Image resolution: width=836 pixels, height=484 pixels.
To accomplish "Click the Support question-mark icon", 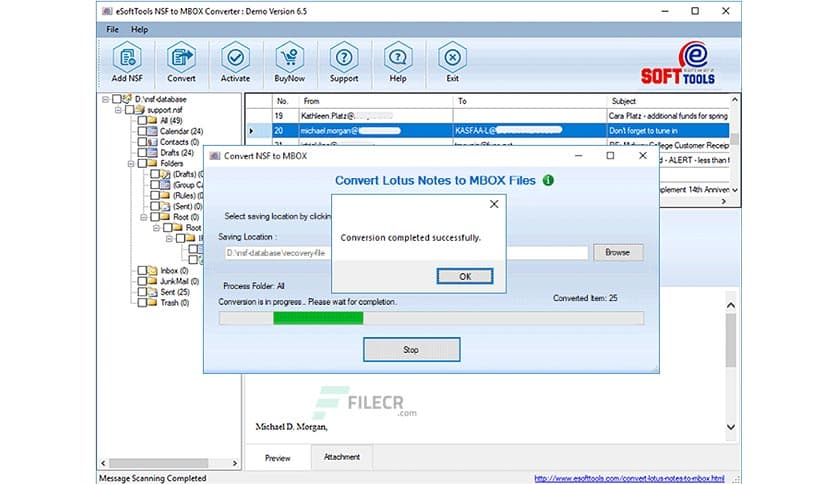I will click(344, 57).
